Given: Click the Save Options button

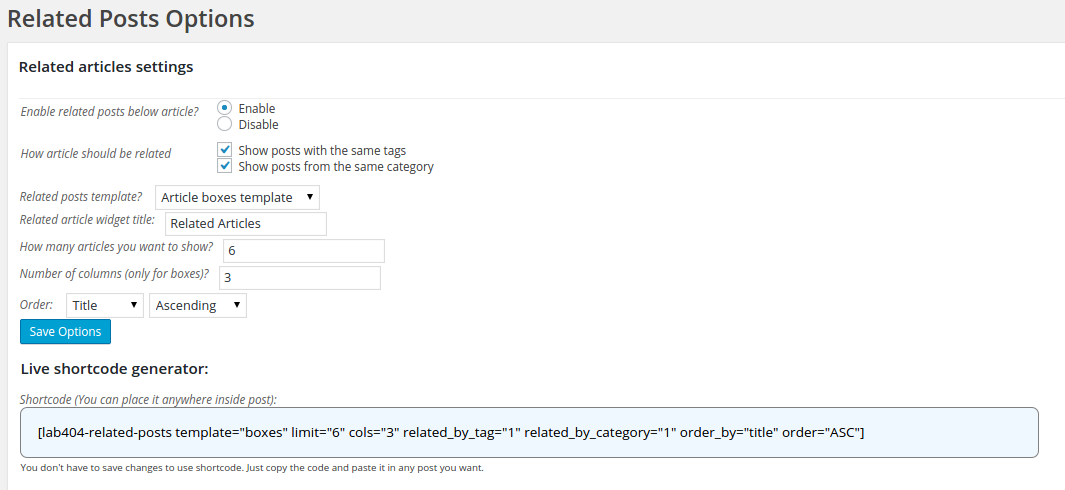Looking at the screenshot, I should (65, 332).
